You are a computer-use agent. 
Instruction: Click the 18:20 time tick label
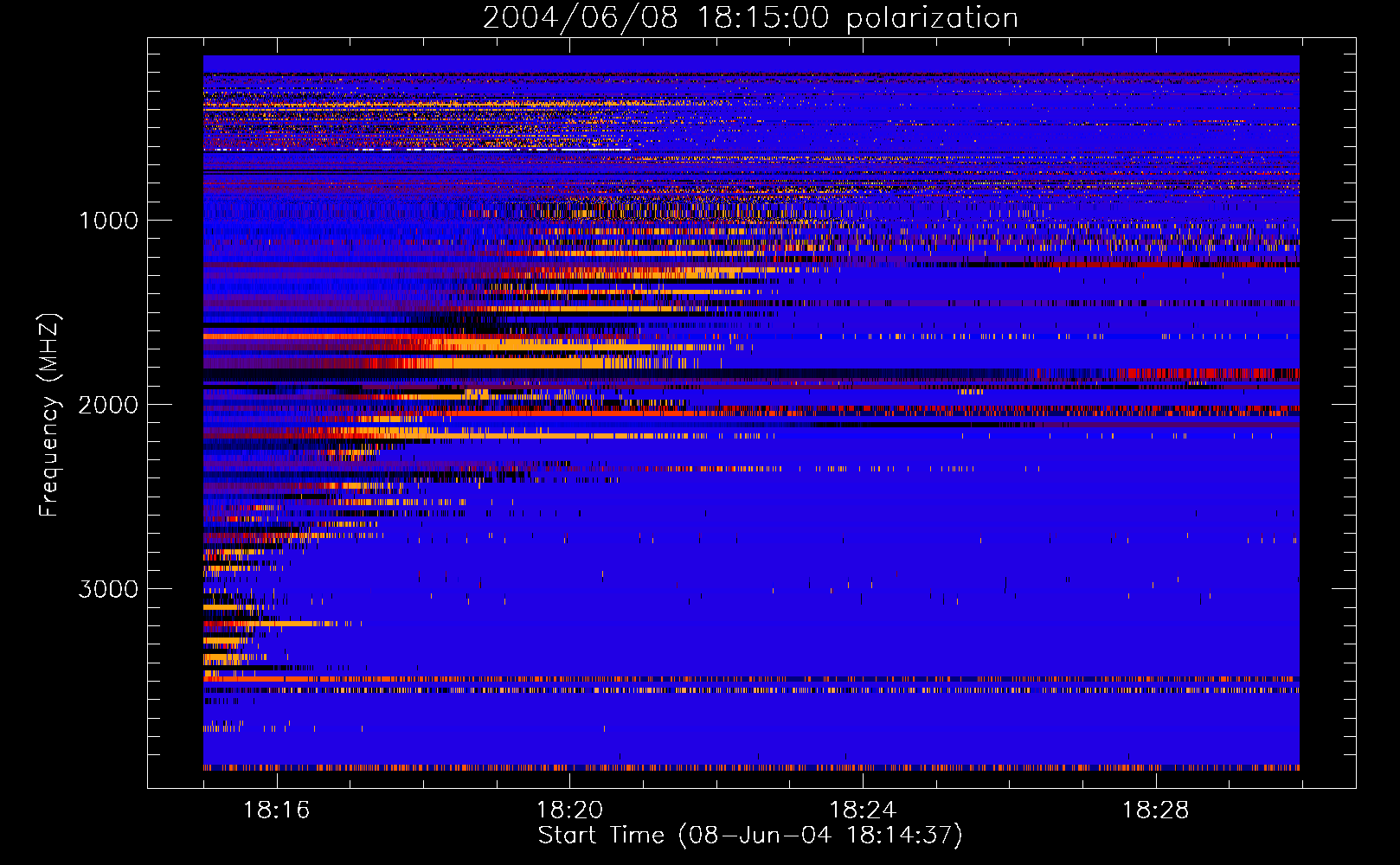(x=569, y=811)
